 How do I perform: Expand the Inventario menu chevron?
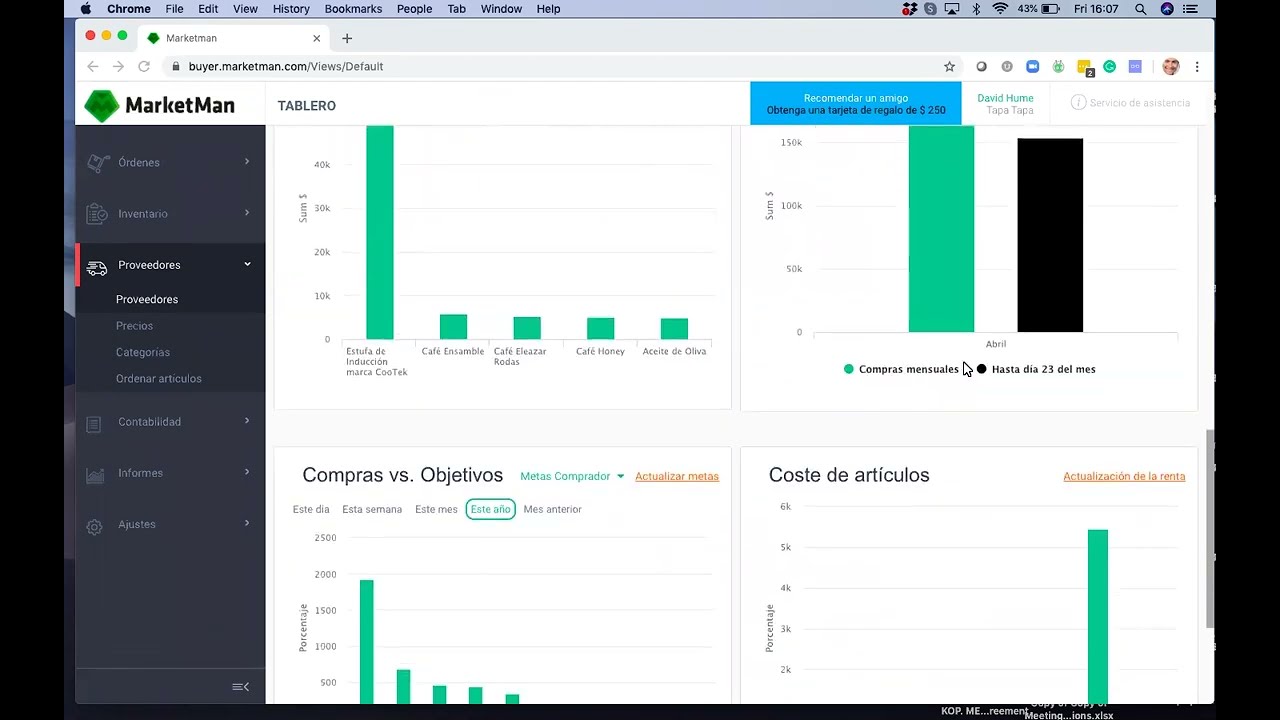pos(247,212)
